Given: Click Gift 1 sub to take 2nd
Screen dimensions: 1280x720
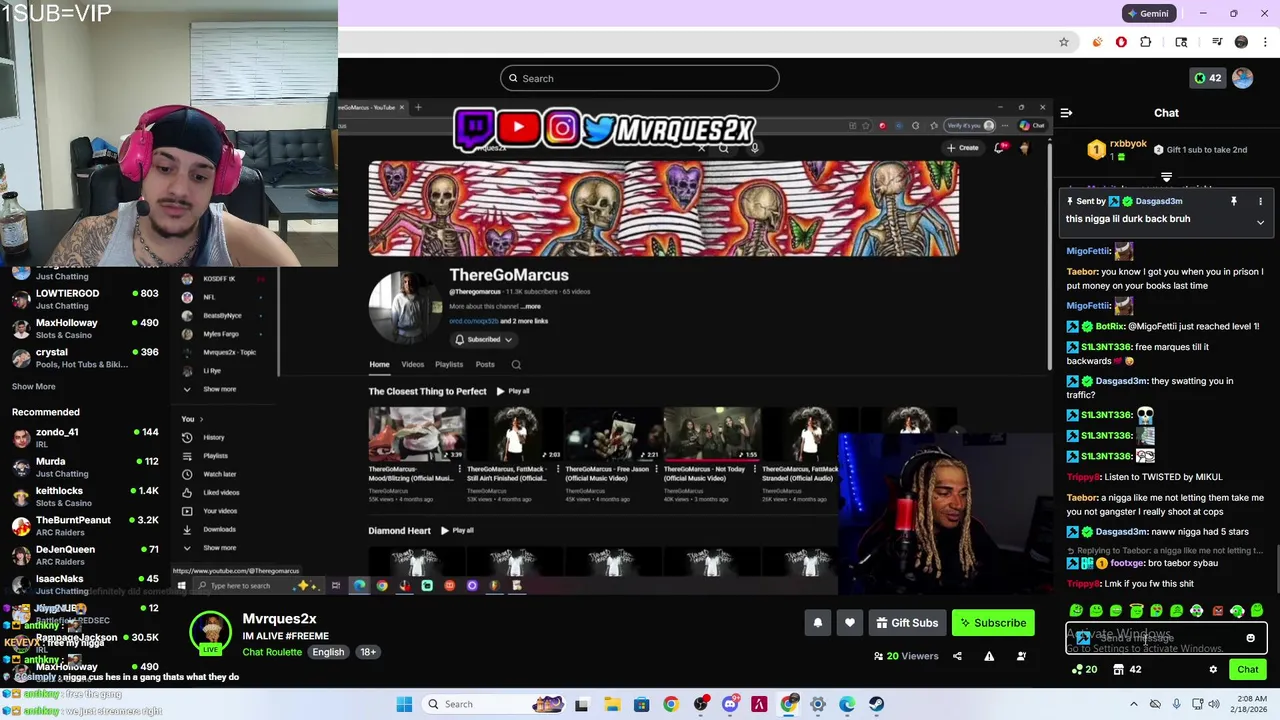Looking at the screenshot, I should click(x=1200, y=150).
